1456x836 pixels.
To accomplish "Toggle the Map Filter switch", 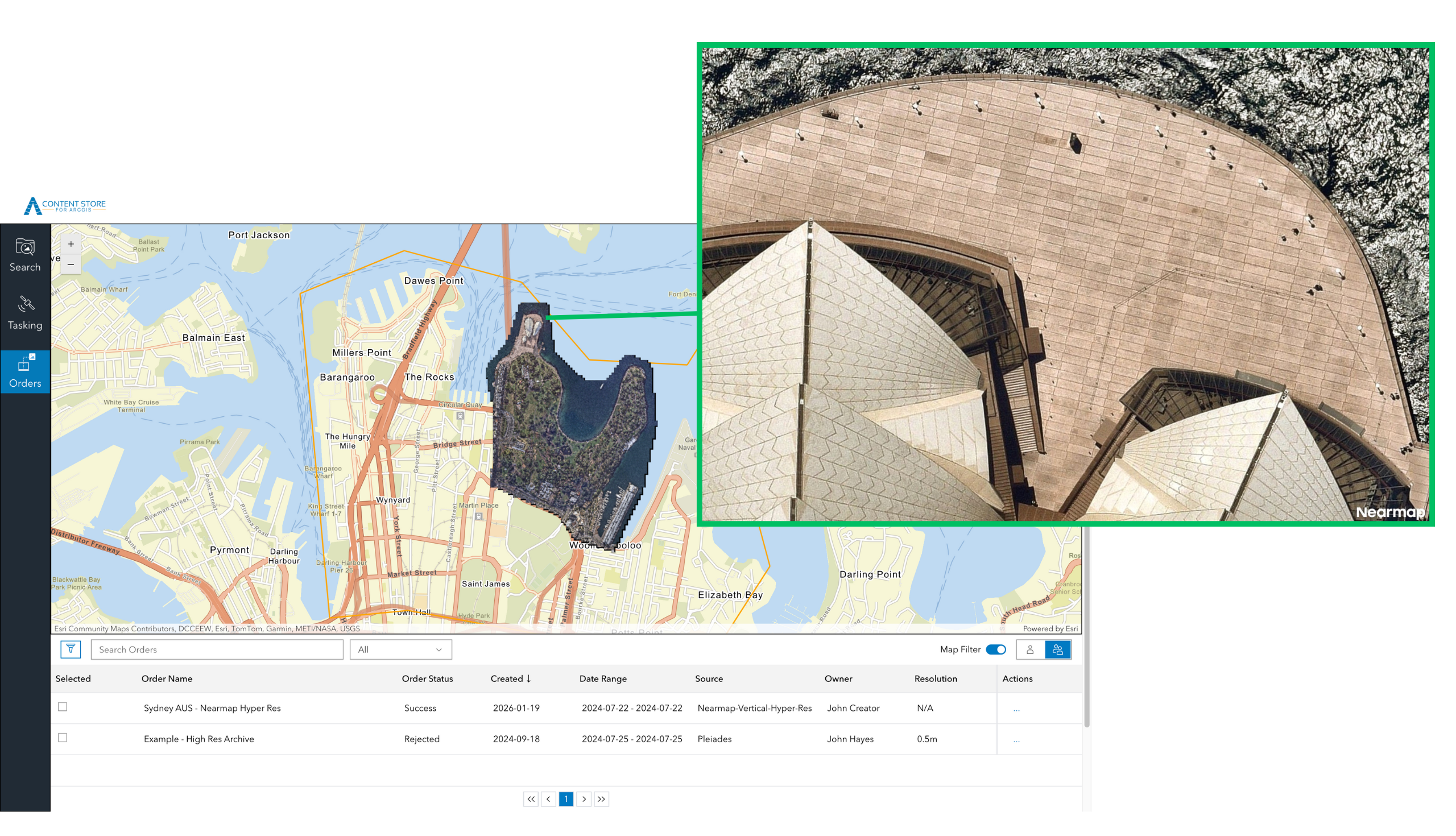I will pyautogui.click(x=995, y=649).
